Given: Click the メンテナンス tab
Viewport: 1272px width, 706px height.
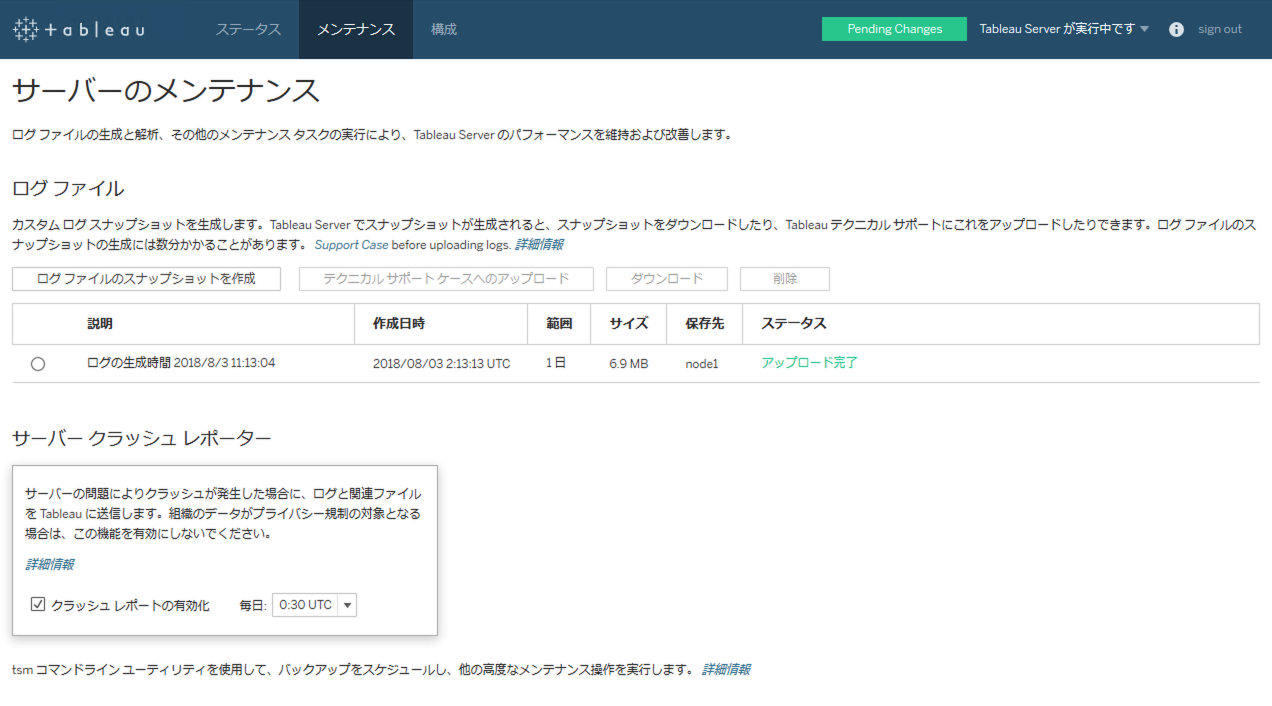Looking at the screenshot, I should pos(355,29).
